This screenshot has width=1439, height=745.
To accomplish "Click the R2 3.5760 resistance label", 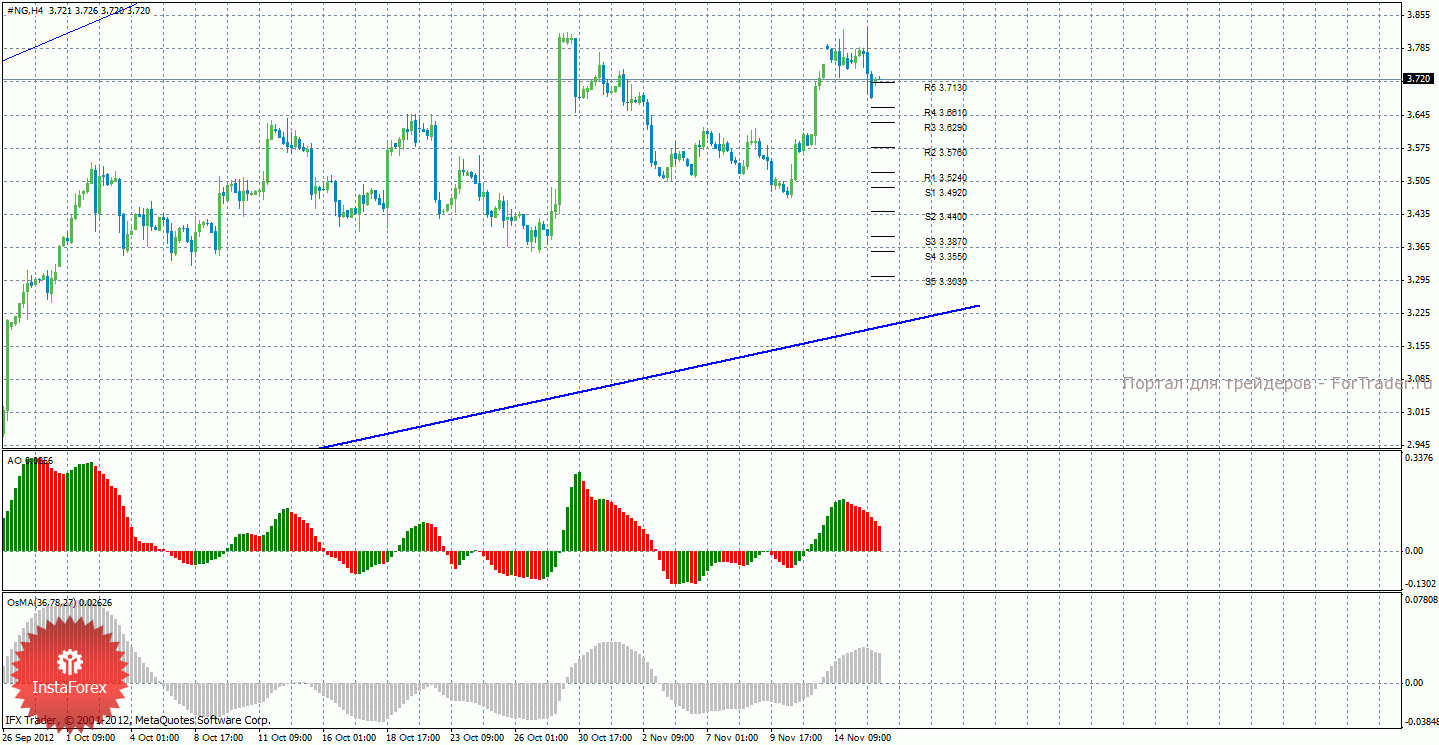I will (945, 153).
